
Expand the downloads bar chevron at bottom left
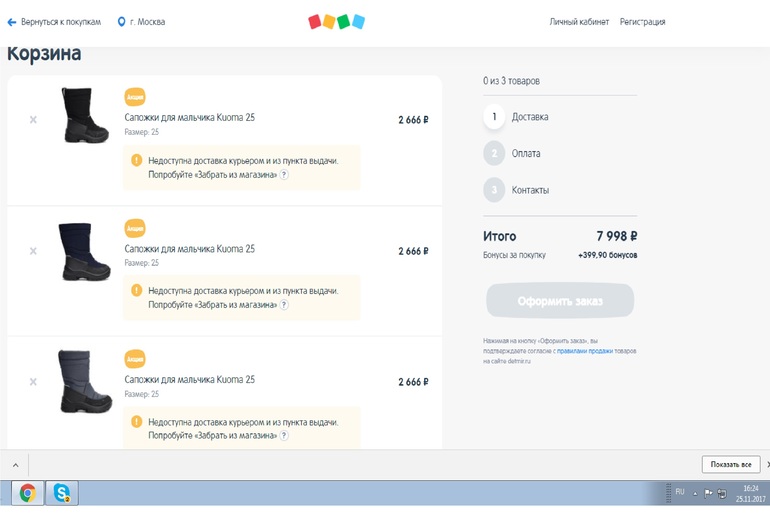[15, 465]
